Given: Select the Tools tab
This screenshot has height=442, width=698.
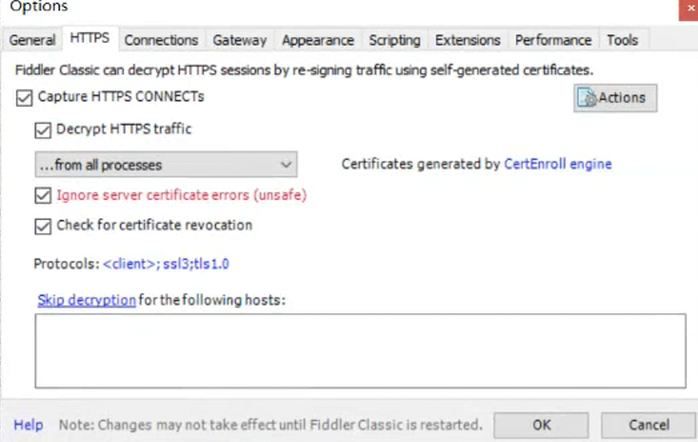Looking at the screenshot, I should [x=622, y=40].
